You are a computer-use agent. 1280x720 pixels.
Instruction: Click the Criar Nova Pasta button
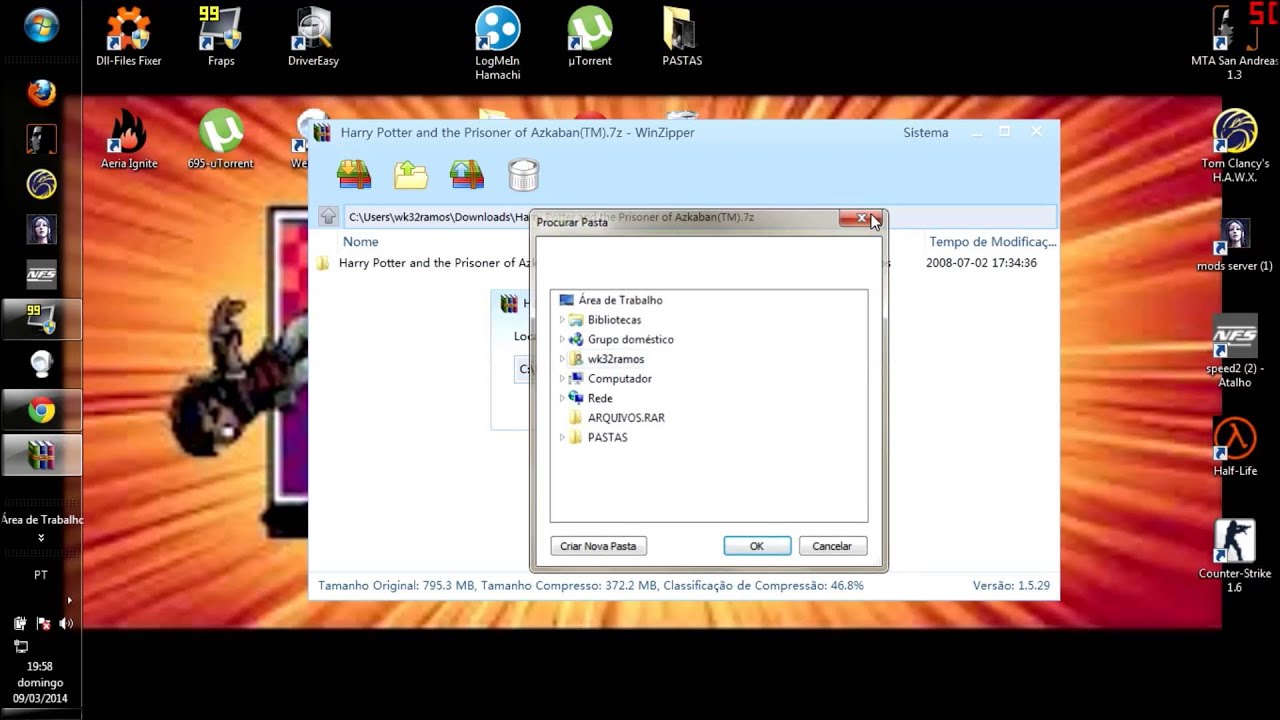pyautogui.click(x=598, y=546)
